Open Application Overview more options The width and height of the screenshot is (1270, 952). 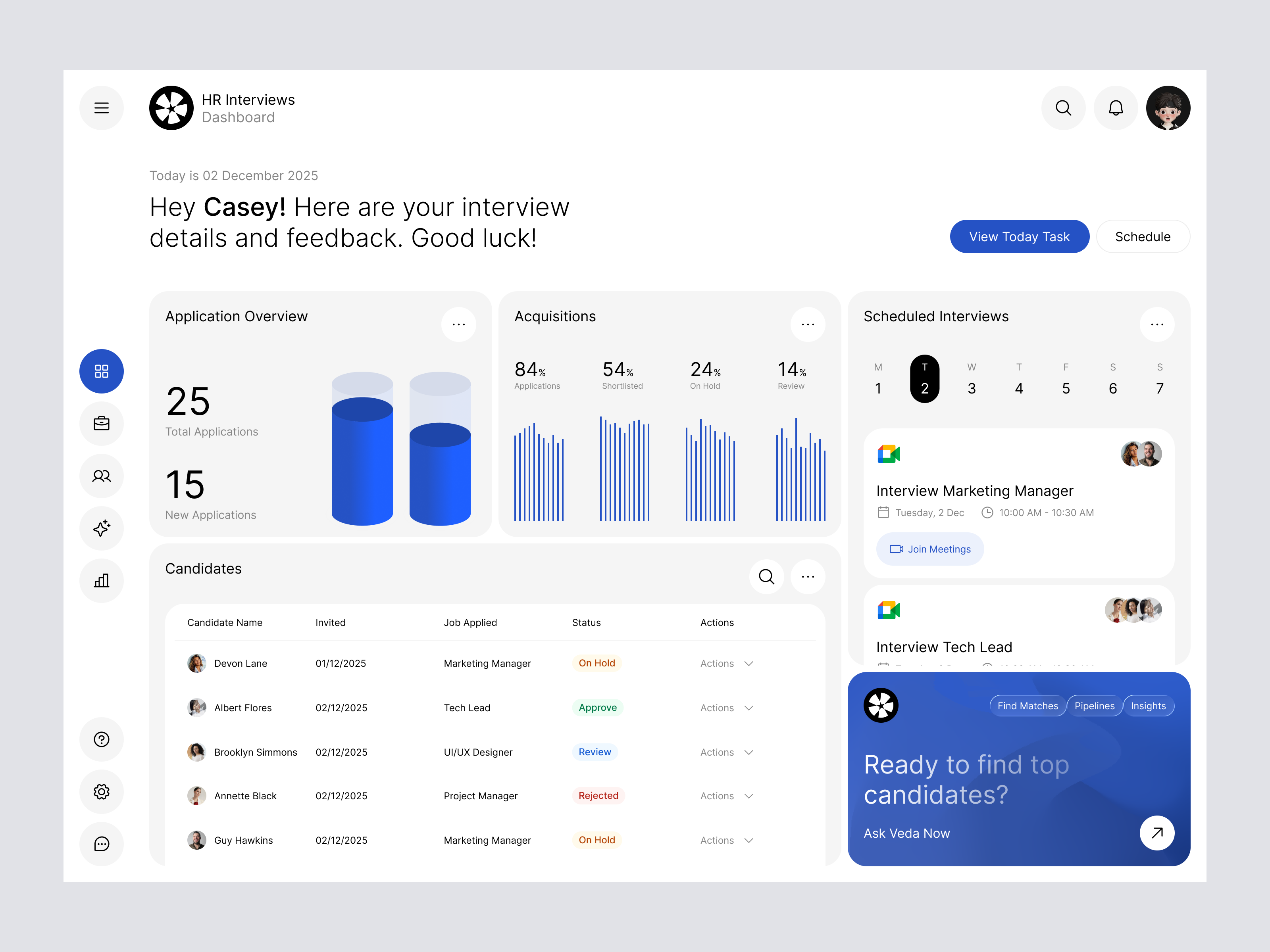458,324
